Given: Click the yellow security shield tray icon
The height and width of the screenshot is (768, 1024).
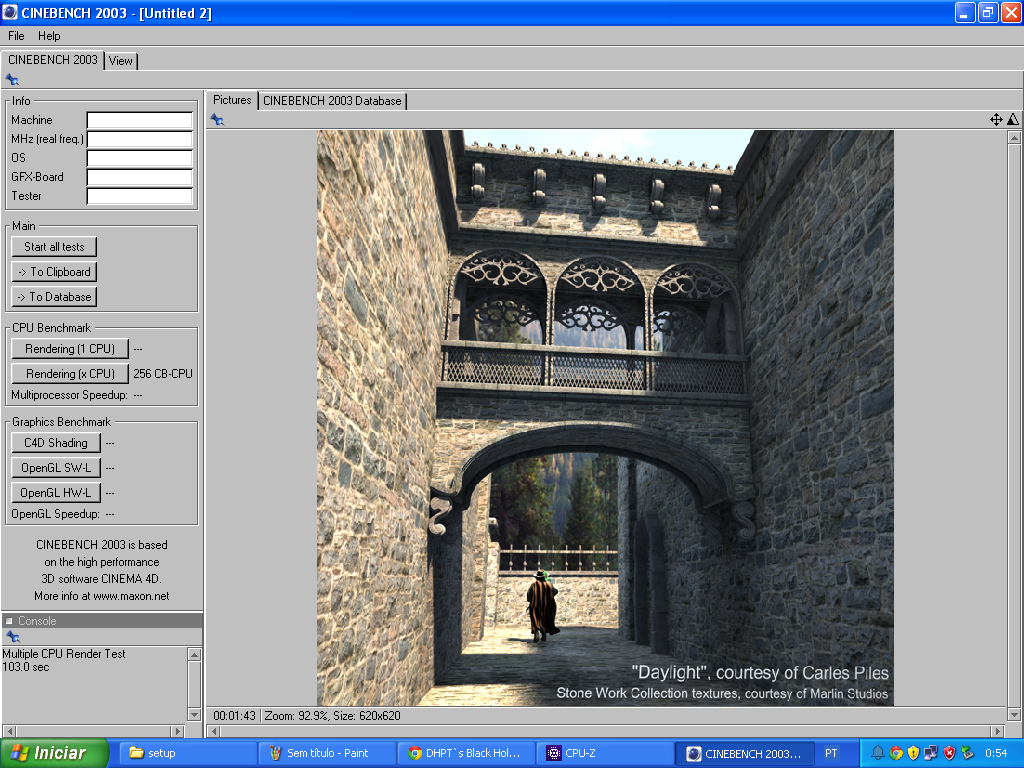Looking at the screenshot, I should click(x=913, y=753).
